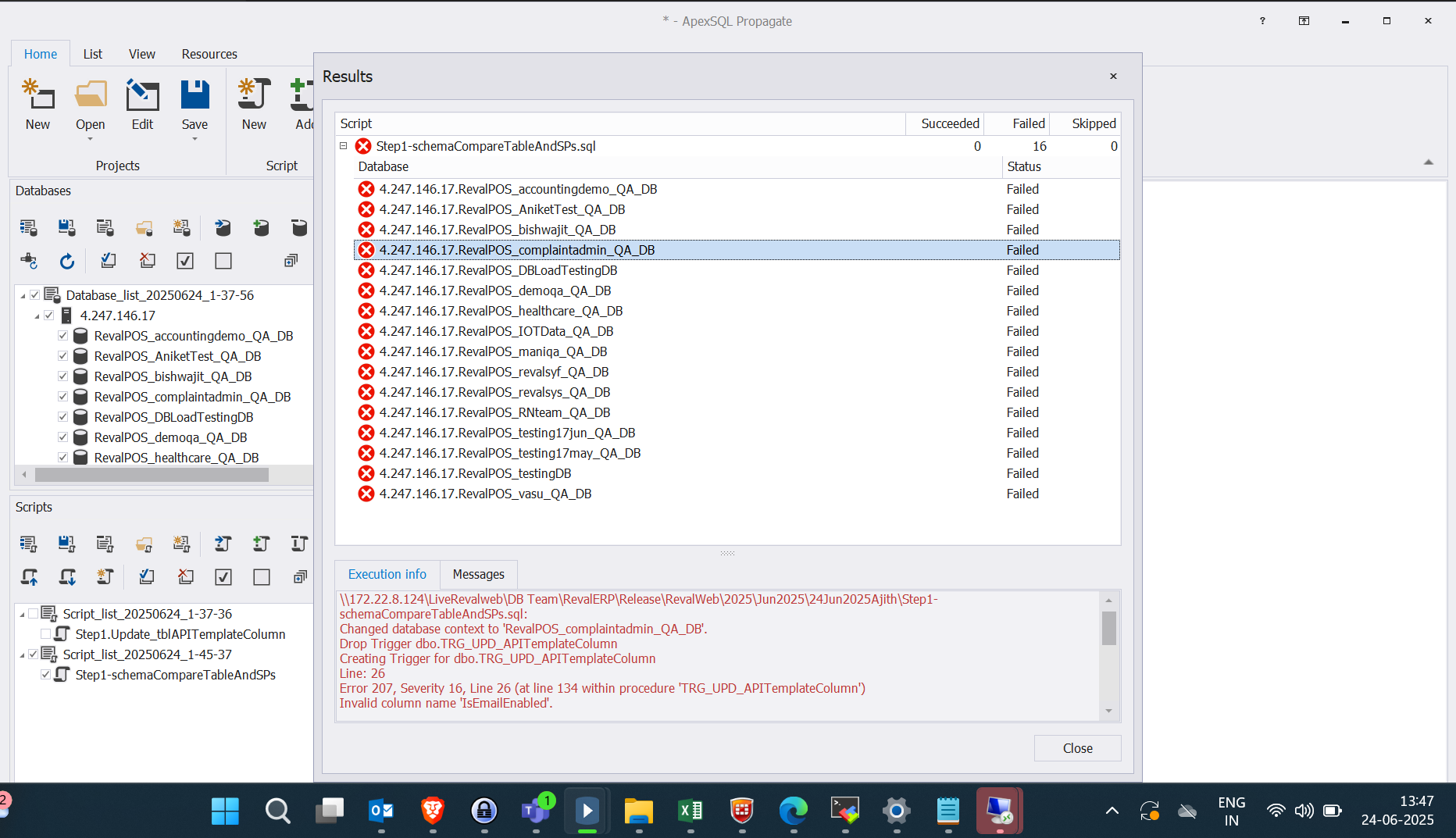Open the View ribbon tab

141,54
